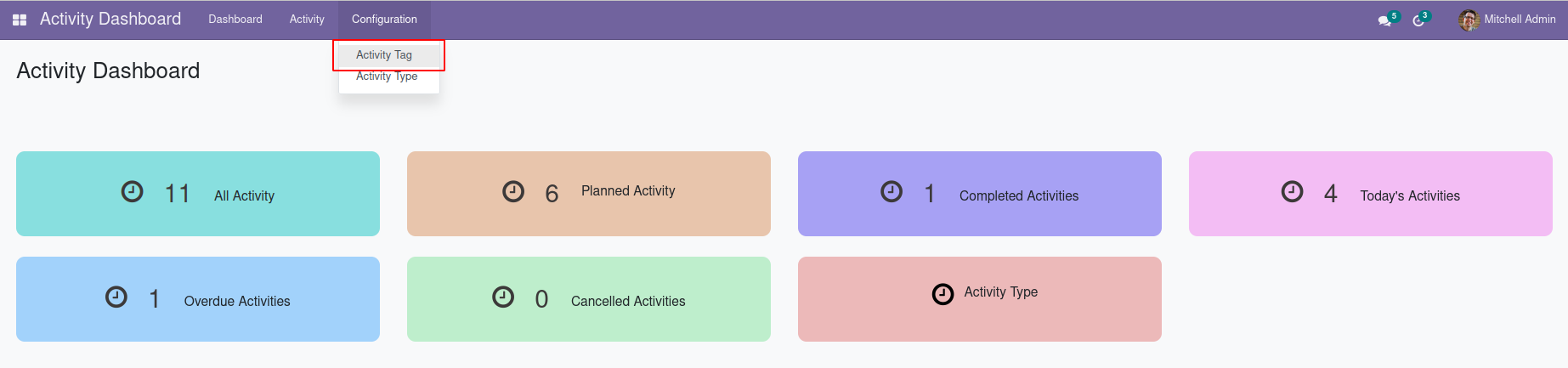Open the Activity menu in navbar

307,20
